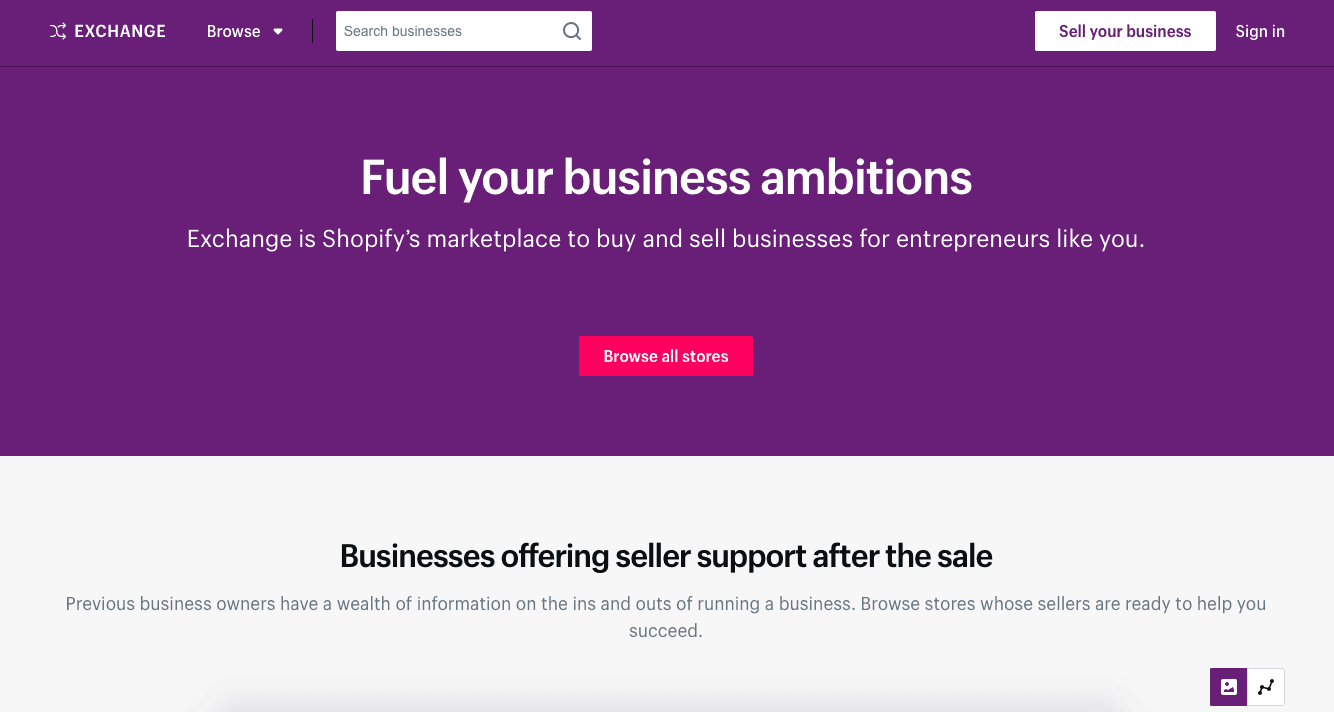
Task: Open the Sign in link
Action: pos(1259,31)
